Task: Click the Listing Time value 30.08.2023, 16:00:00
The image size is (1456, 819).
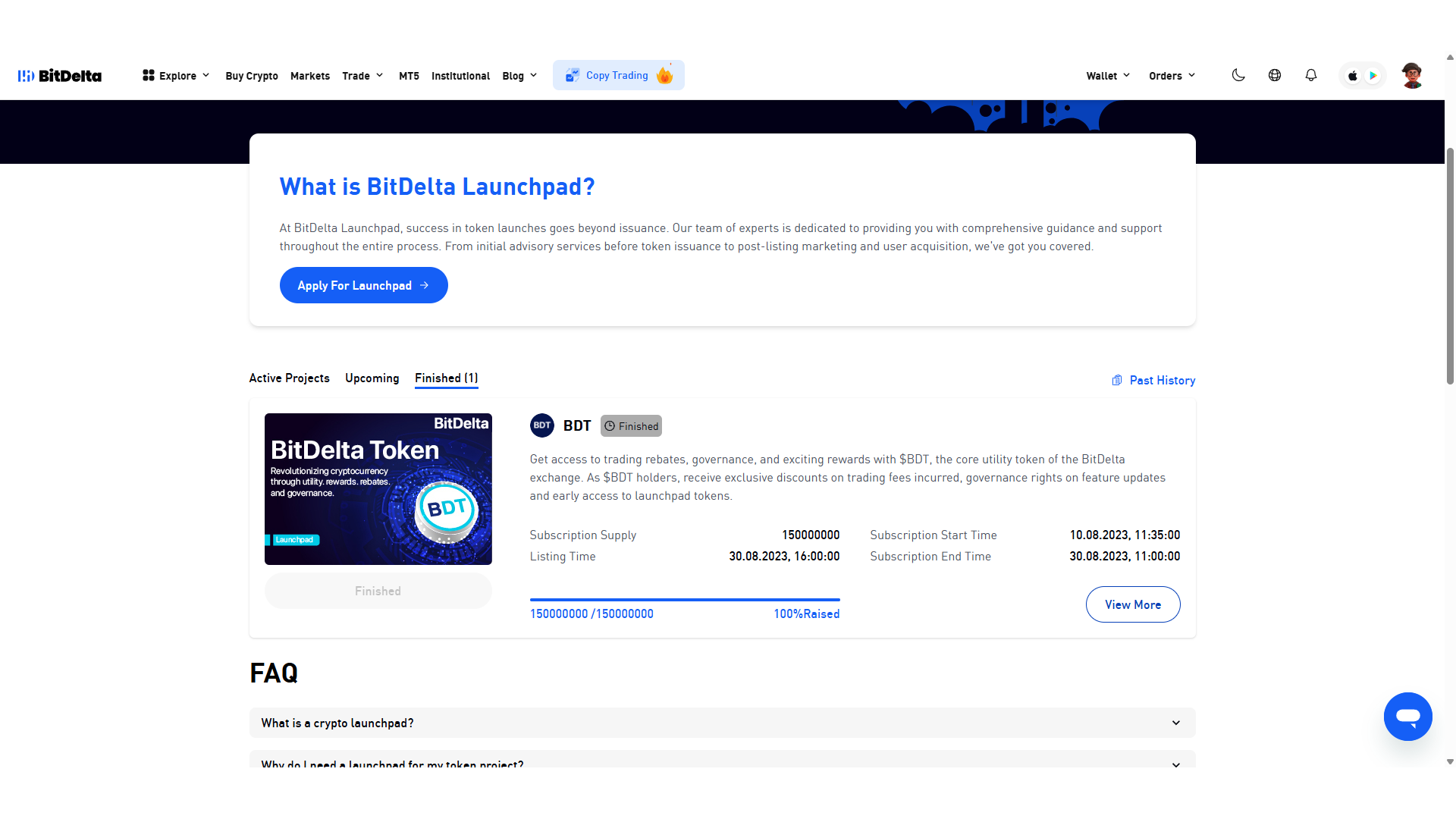Action: pyautogui.click(x=784, y=556)
